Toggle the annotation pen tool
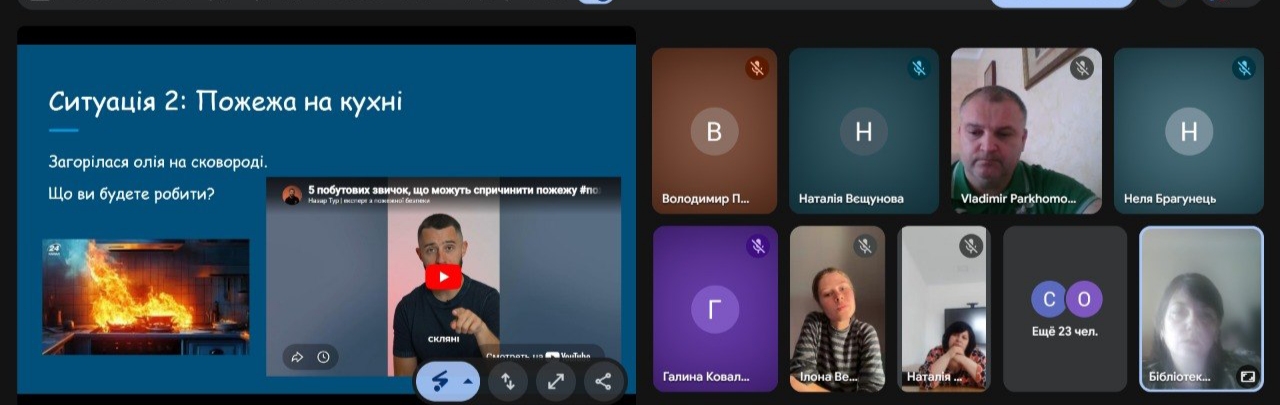The height and width of the screenshot is (405, 1280). tap(439, 381)
